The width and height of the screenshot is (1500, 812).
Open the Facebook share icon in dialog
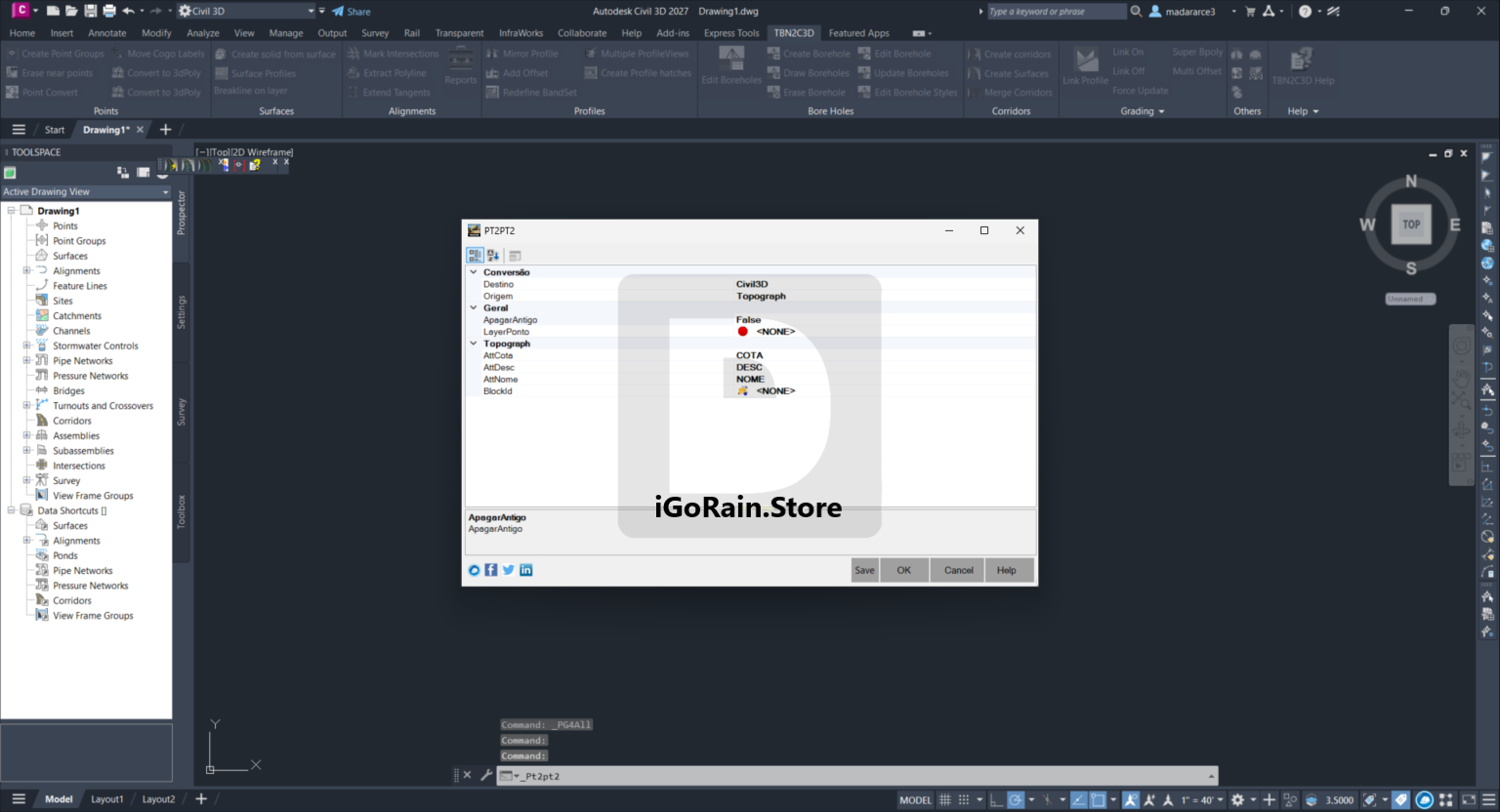(491, 570)
